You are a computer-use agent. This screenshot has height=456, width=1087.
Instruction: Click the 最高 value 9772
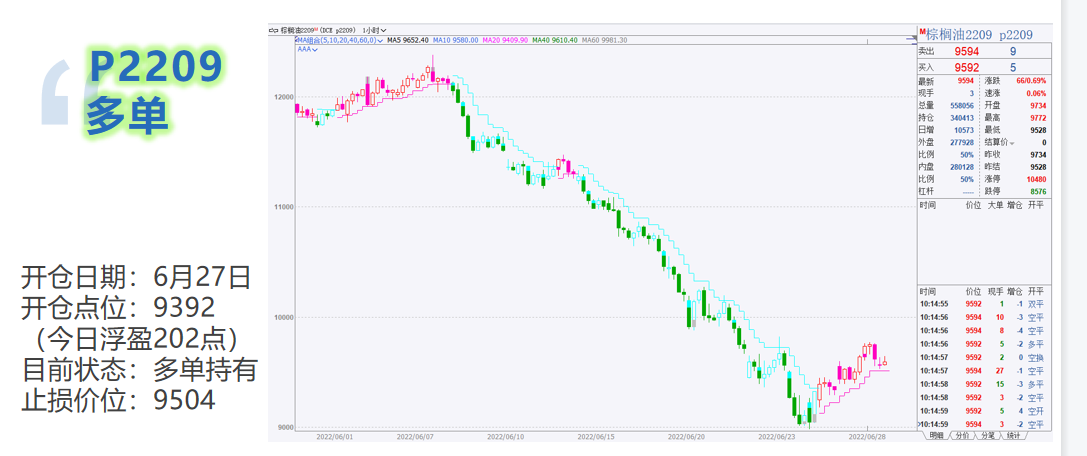coord(1038,118)
